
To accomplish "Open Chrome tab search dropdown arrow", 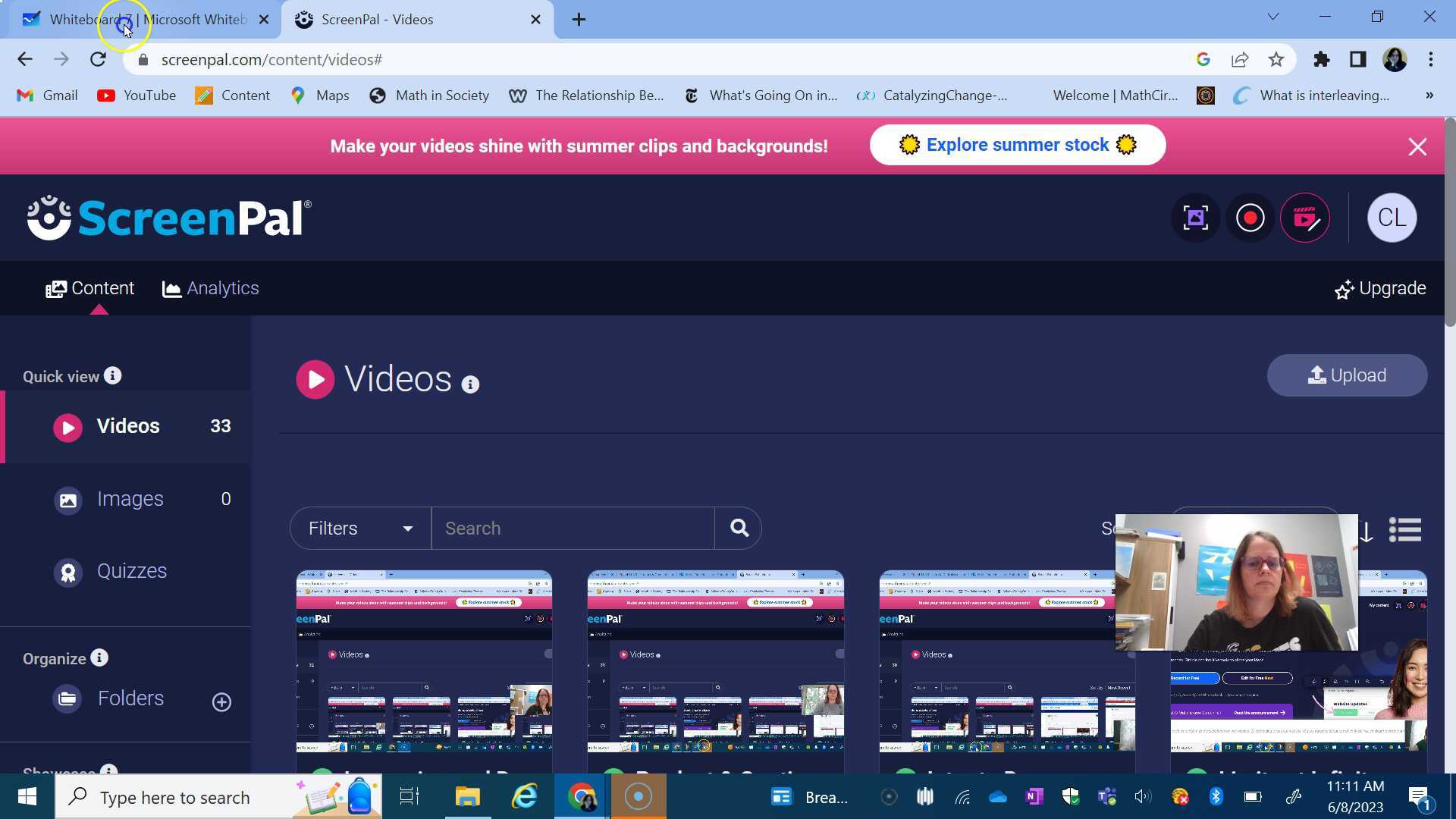I will [x=1272, y=17].
